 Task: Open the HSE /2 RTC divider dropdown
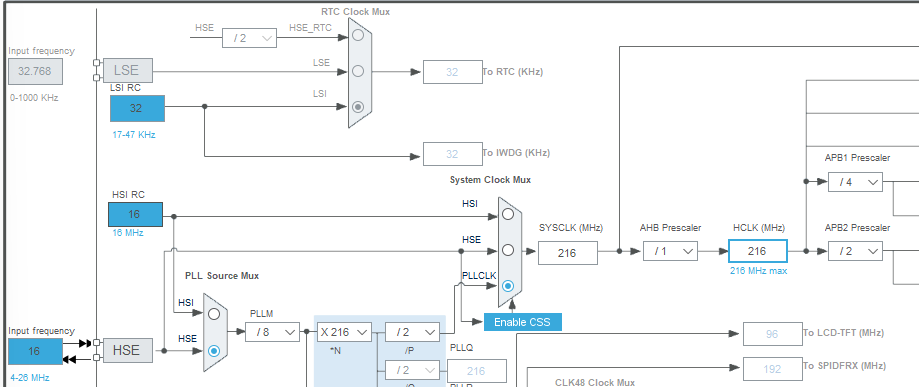click(249, 38)
